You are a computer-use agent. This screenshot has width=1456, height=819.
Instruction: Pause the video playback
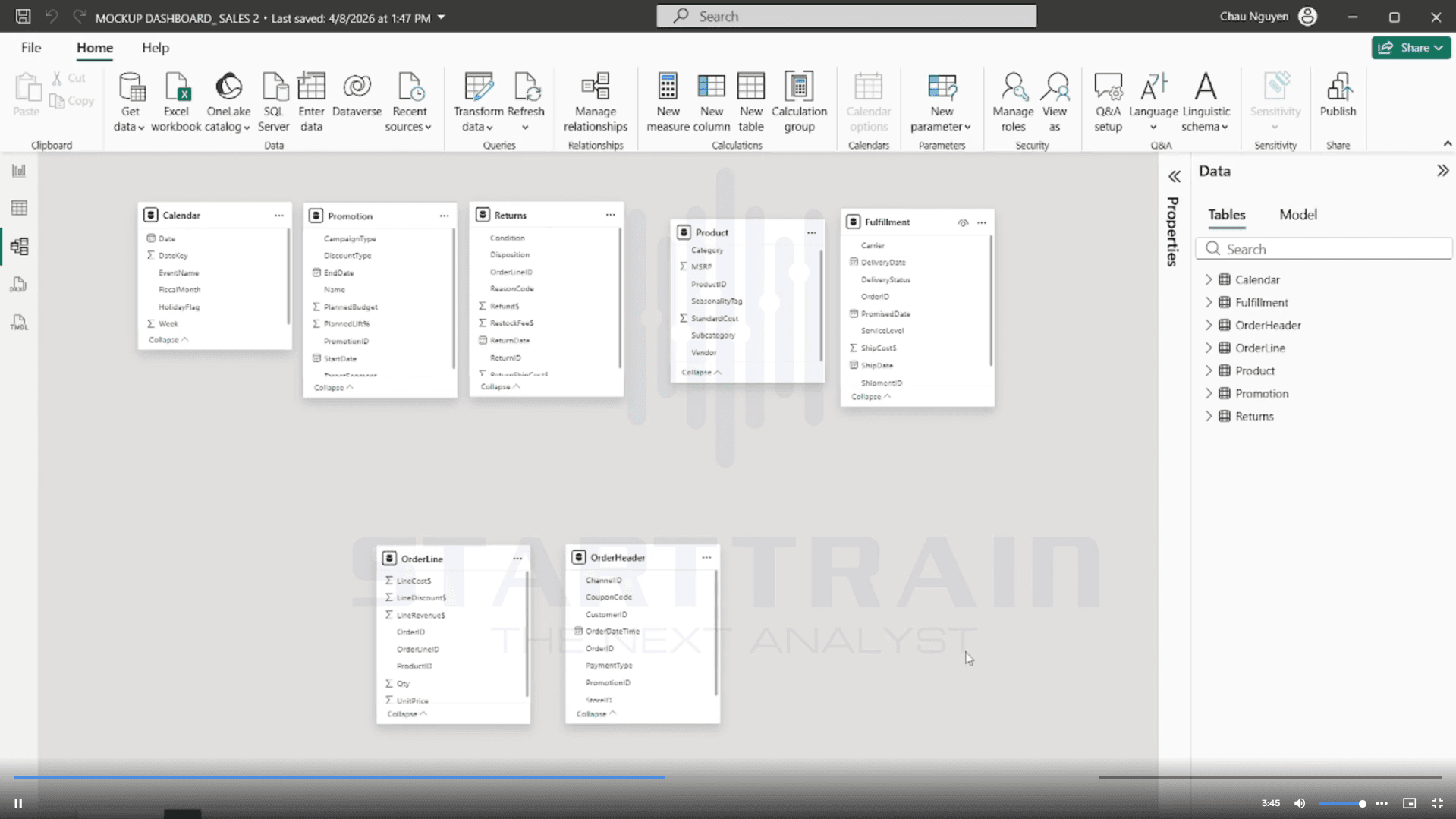click(x=18, y=803)
